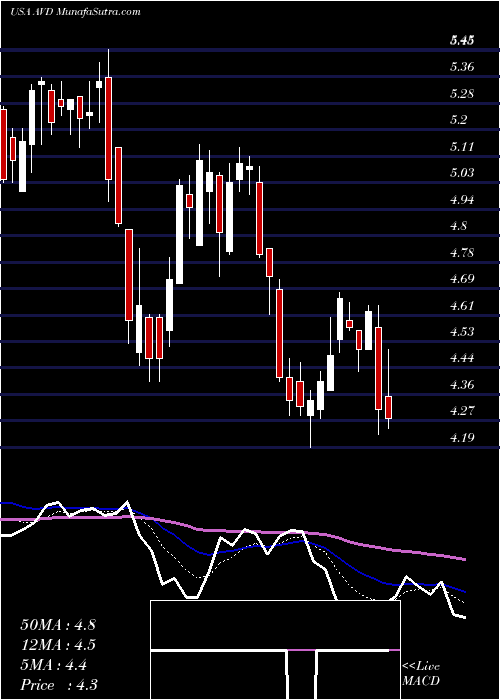Viewport: 500px width, 700px height.
Task: Click the USA AVD MunafaSutra.com title
Action: point(75,12)
